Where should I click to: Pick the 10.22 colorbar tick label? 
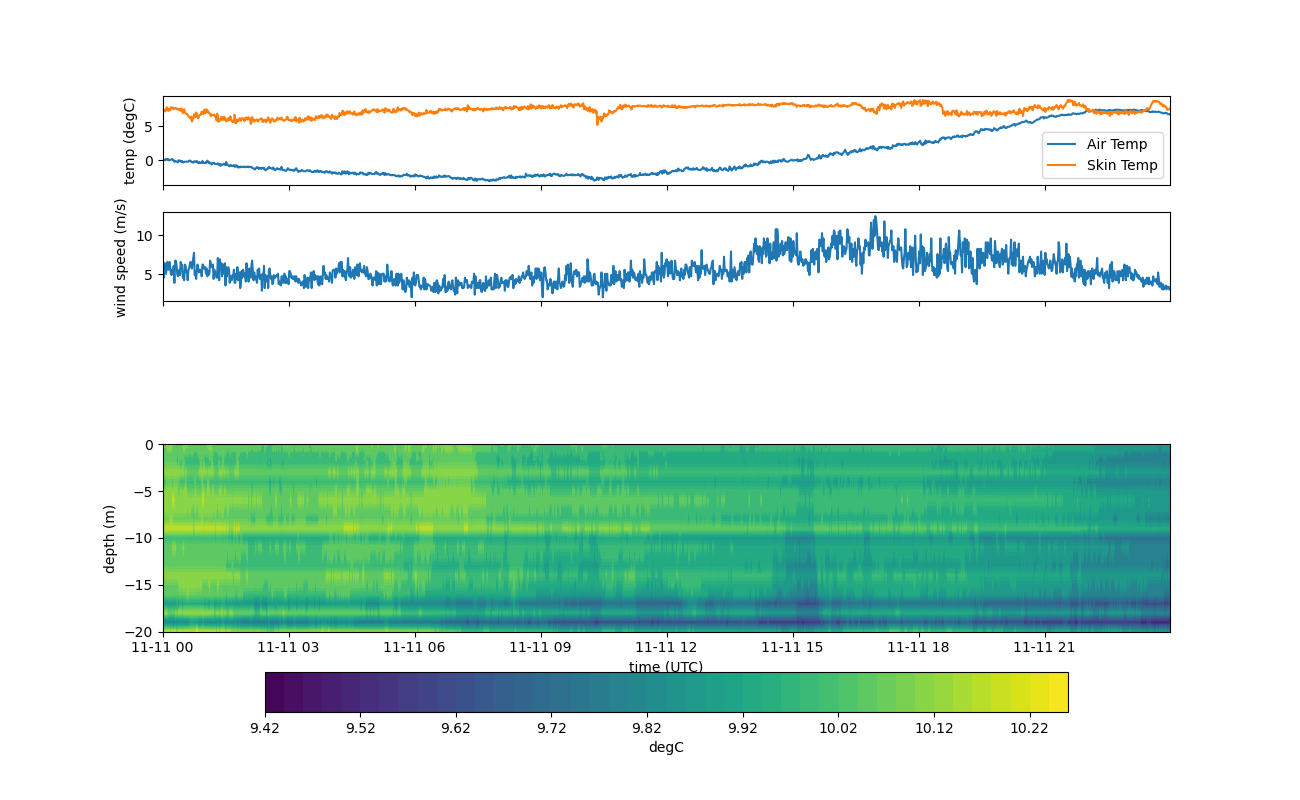coord(1029,728)
